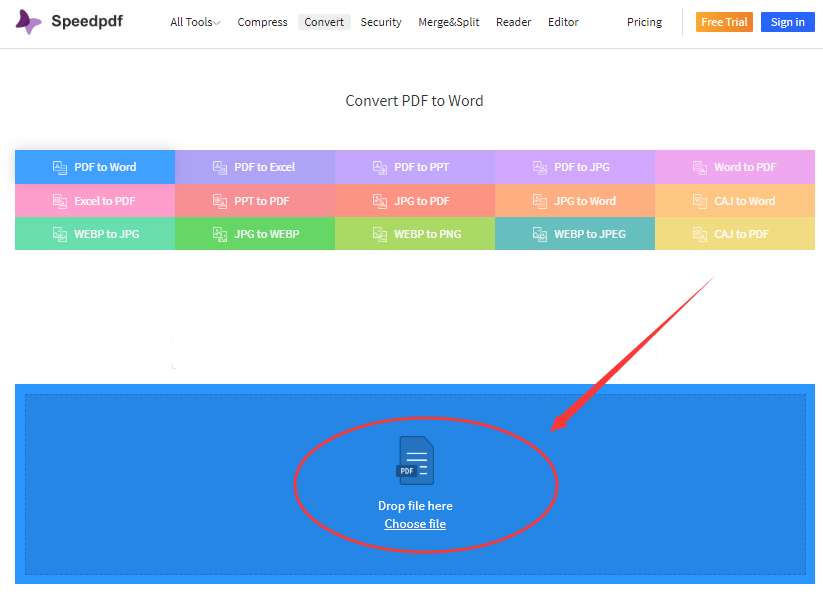Select the CAJ to Word label

coord(744,201)
